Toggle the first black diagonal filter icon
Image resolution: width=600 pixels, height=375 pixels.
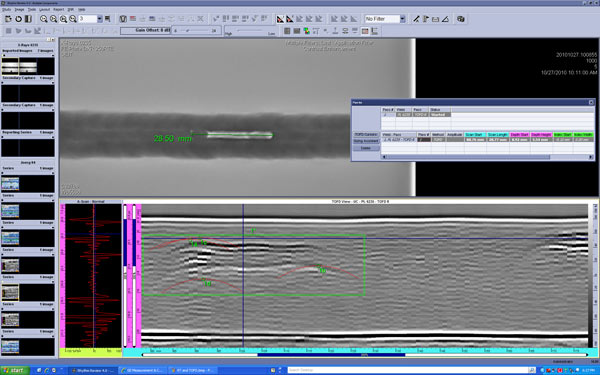click(280, 19)
